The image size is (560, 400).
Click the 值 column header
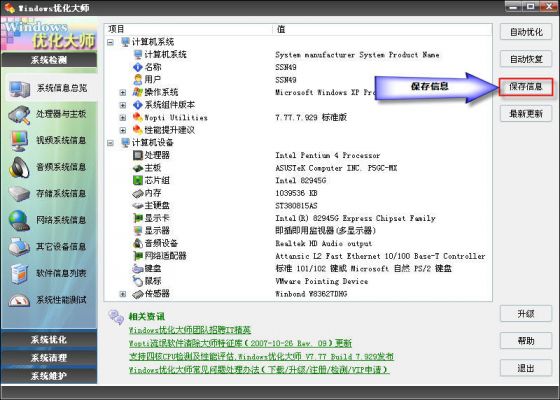(382, 29)
